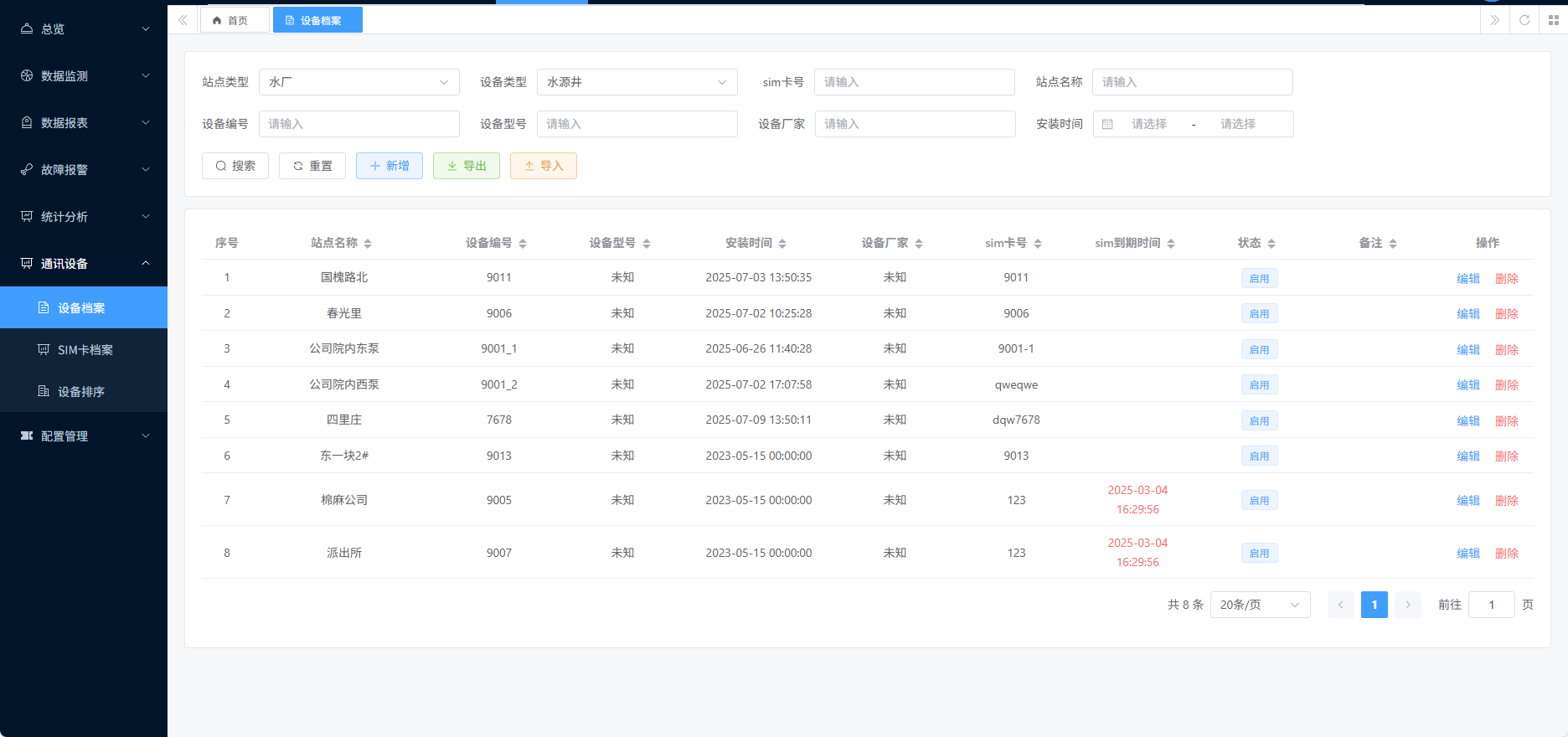Click the sim卡号 input field
Viewport: 1568px width, 737px height.
click(914, 82)
